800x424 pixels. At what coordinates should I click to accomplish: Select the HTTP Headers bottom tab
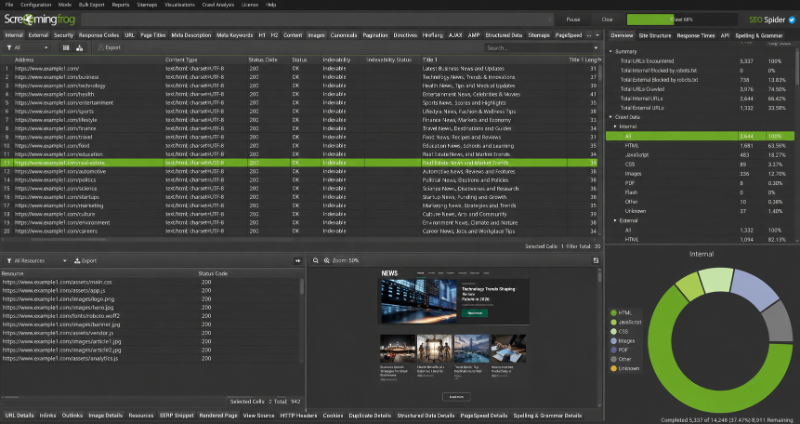[x=298, y=415]
